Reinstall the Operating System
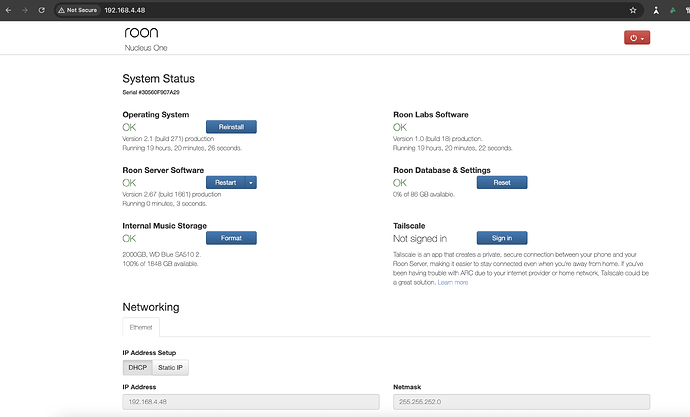The height and width of the screenshot is (417, 690). pos(231,127)
